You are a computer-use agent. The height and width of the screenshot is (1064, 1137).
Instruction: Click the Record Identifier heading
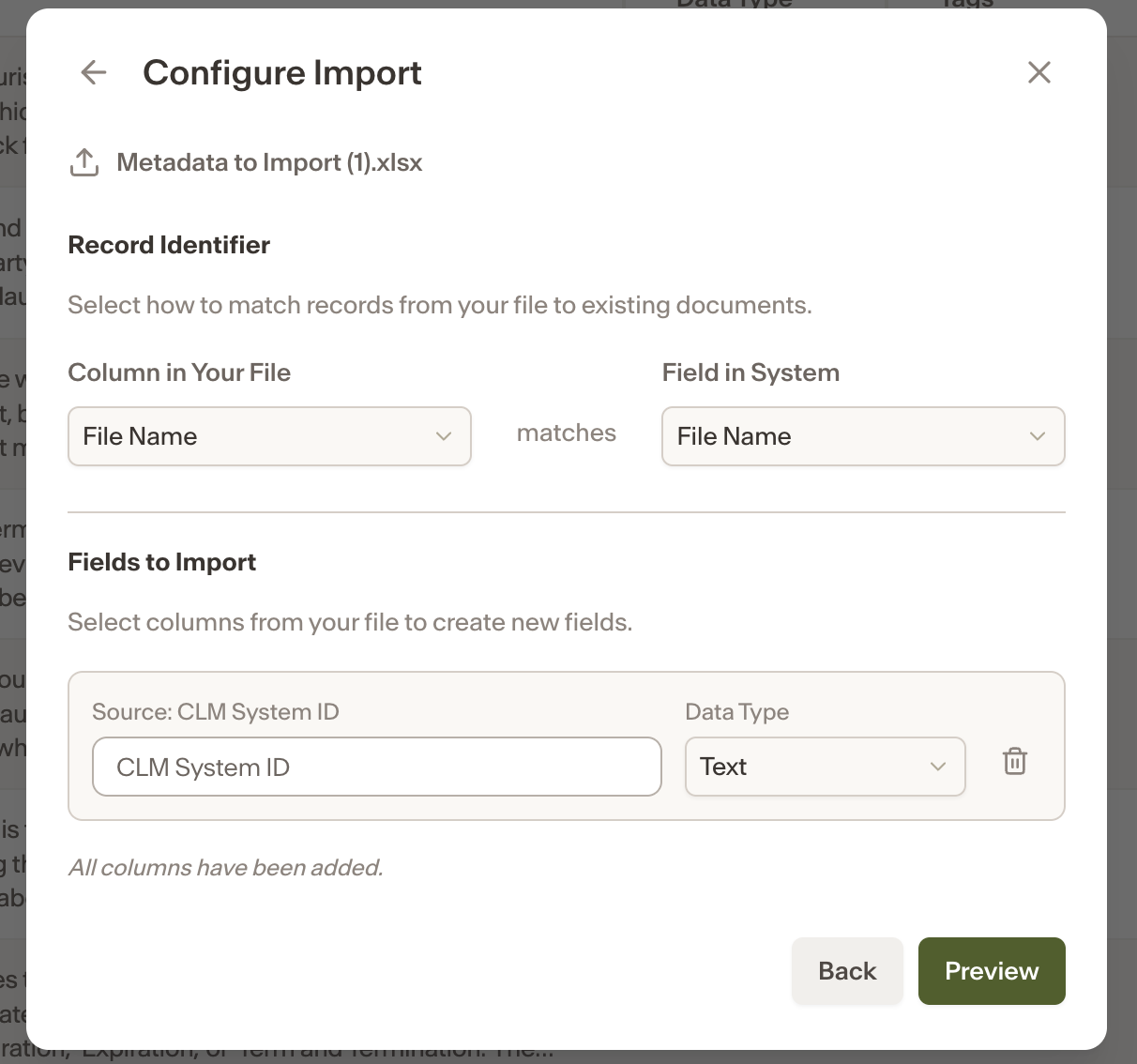tap(169, 245)
